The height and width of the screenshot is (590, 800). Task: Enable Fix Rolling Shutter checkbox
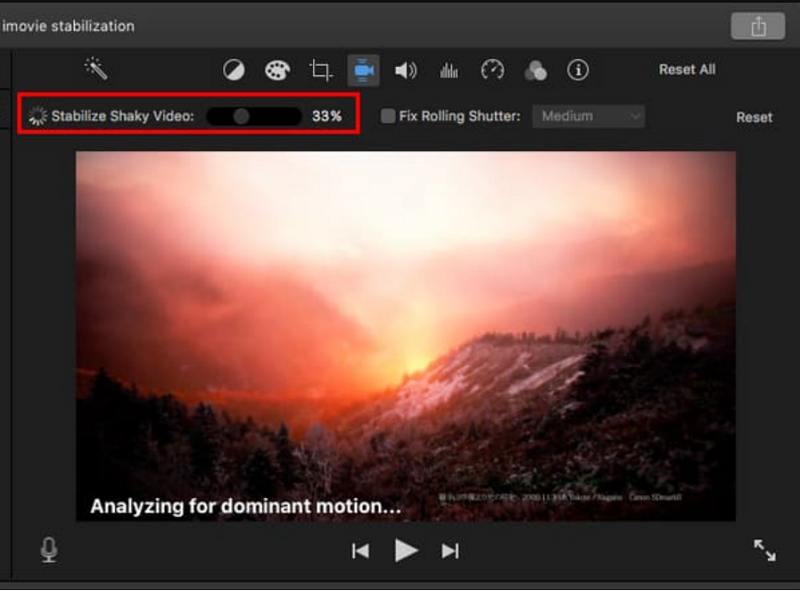pos(388,116)
